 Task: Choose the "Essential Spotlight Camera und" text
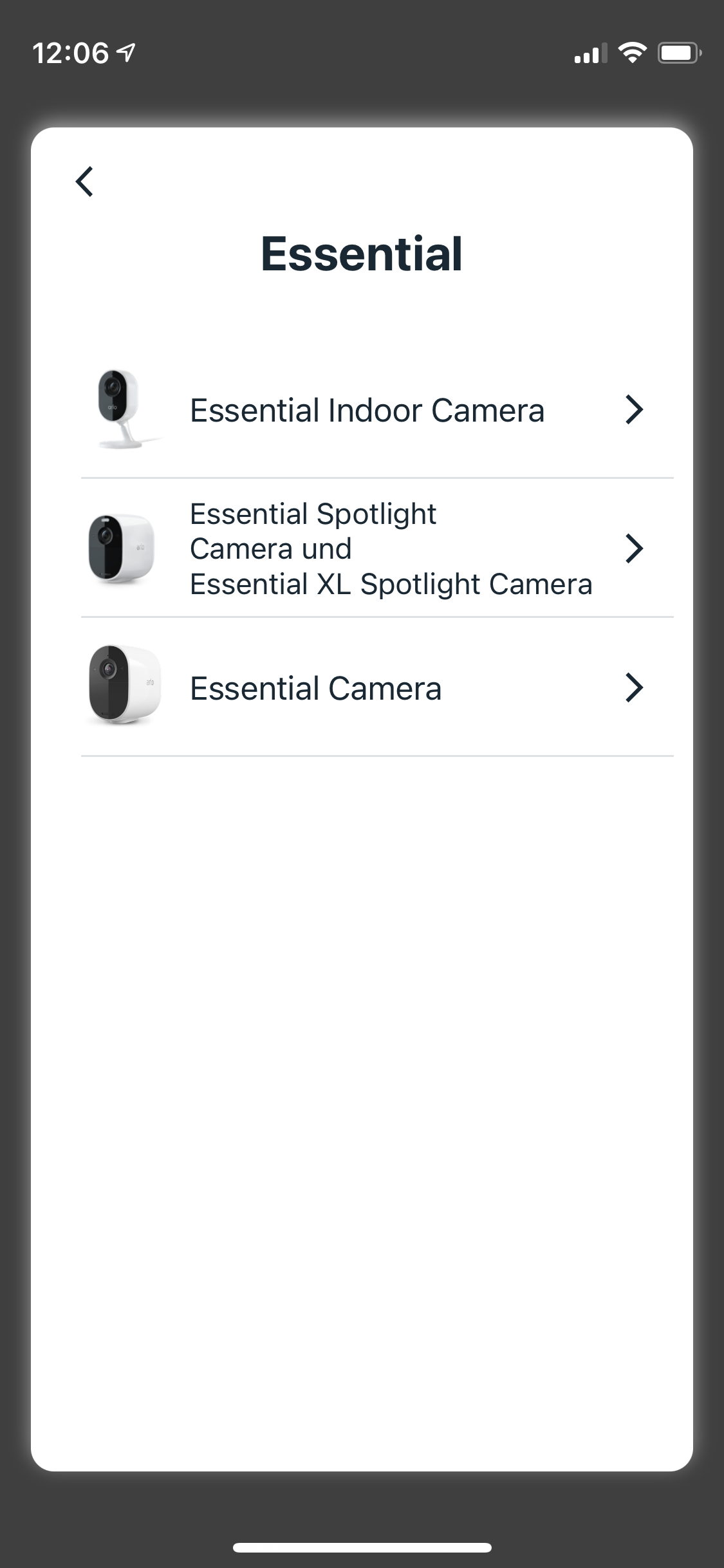[313, 531]
